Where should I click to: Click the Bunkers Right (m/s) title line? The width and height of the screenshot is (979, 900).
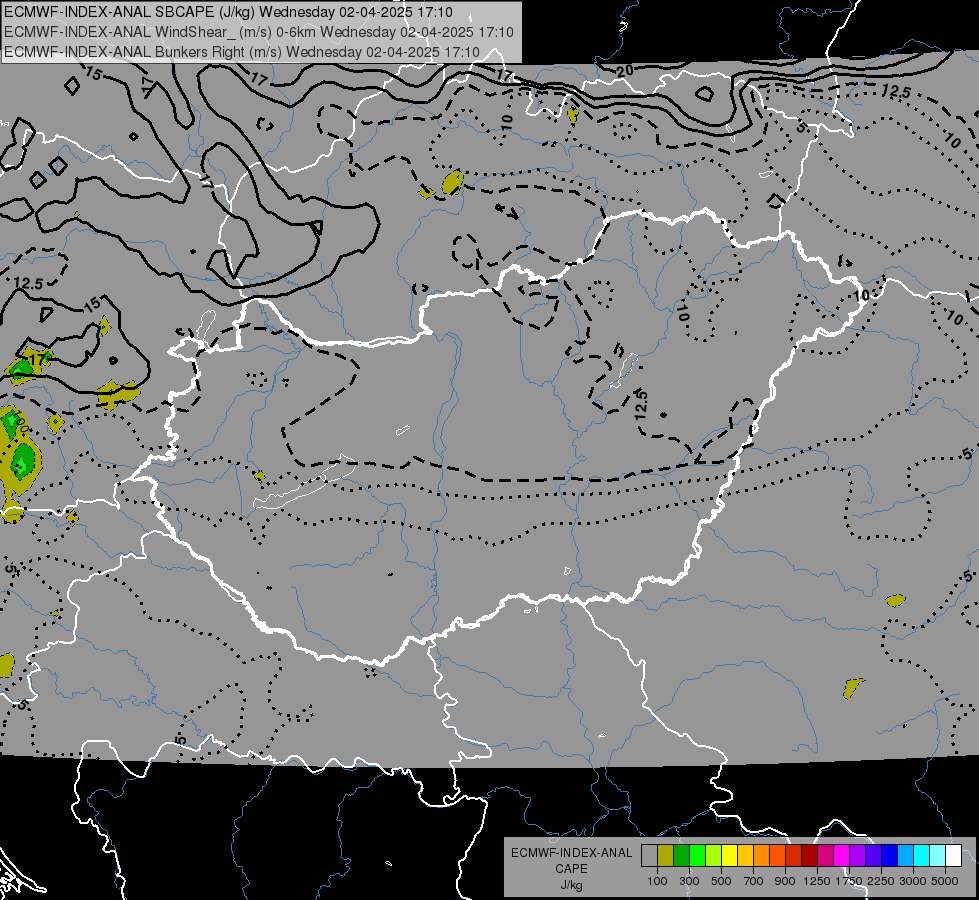[242, 52]
